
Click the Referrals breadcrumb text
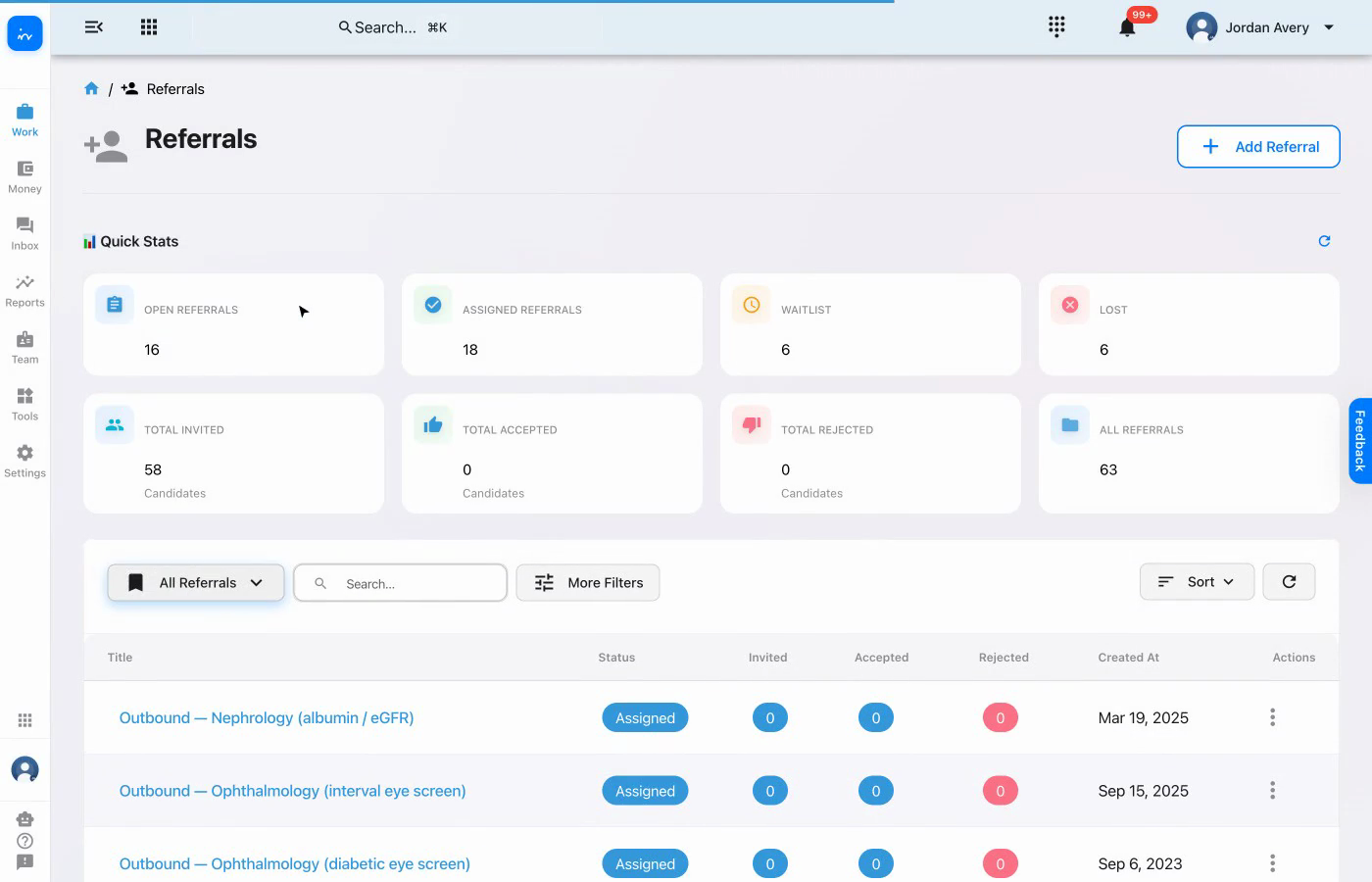tap(175, 89)
